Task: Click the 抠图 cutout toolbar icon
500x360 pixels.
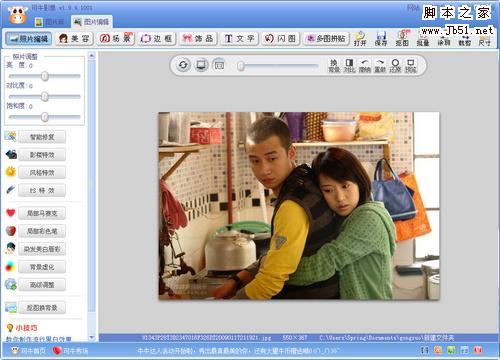Action: click(x=402, y=39)
